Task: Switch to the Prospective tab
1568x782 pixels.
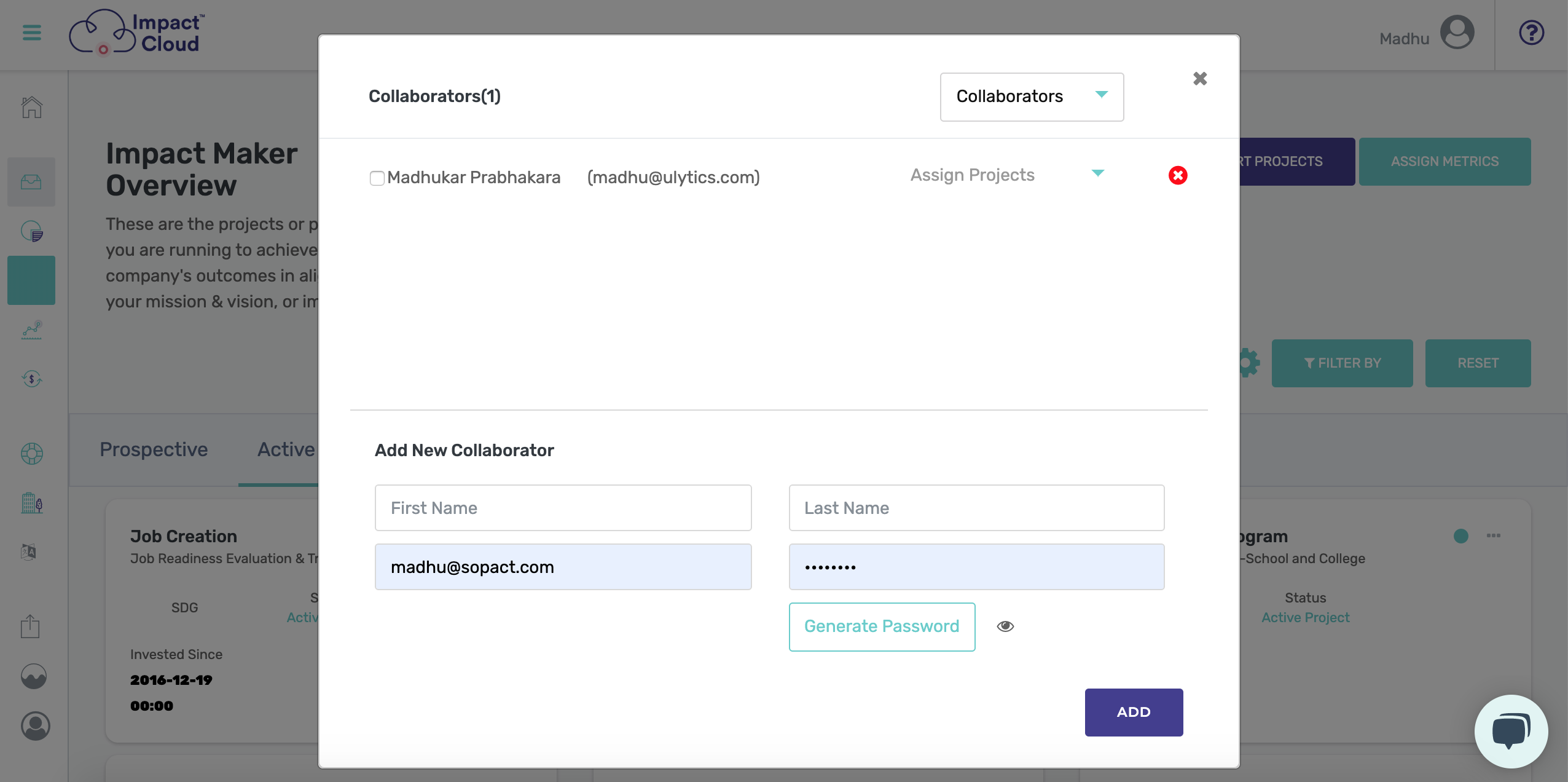Action: (x=154, y=450)
